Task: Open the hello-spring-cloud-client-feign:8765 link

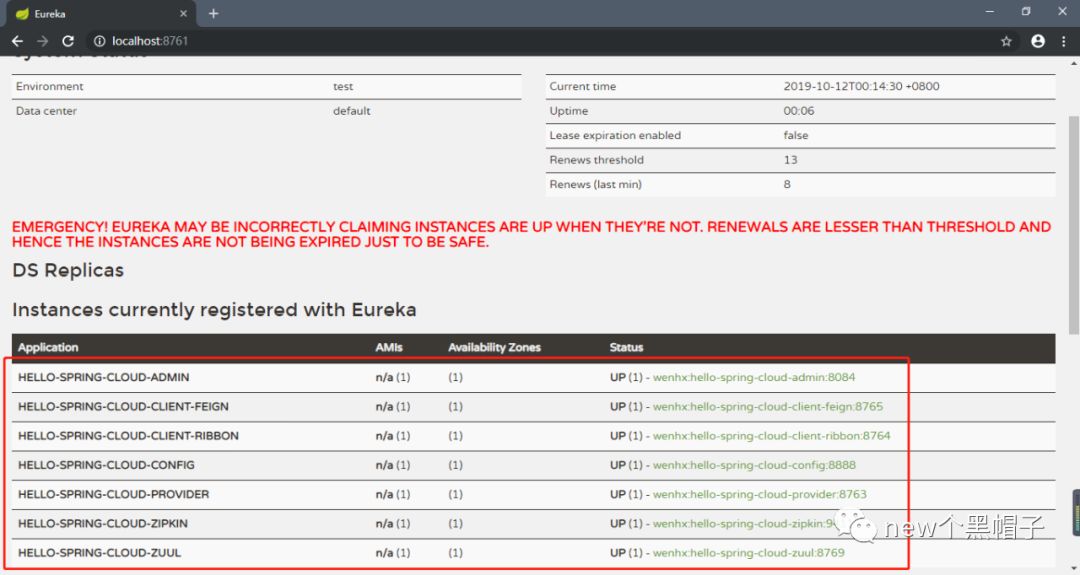Action: [767, 406]
